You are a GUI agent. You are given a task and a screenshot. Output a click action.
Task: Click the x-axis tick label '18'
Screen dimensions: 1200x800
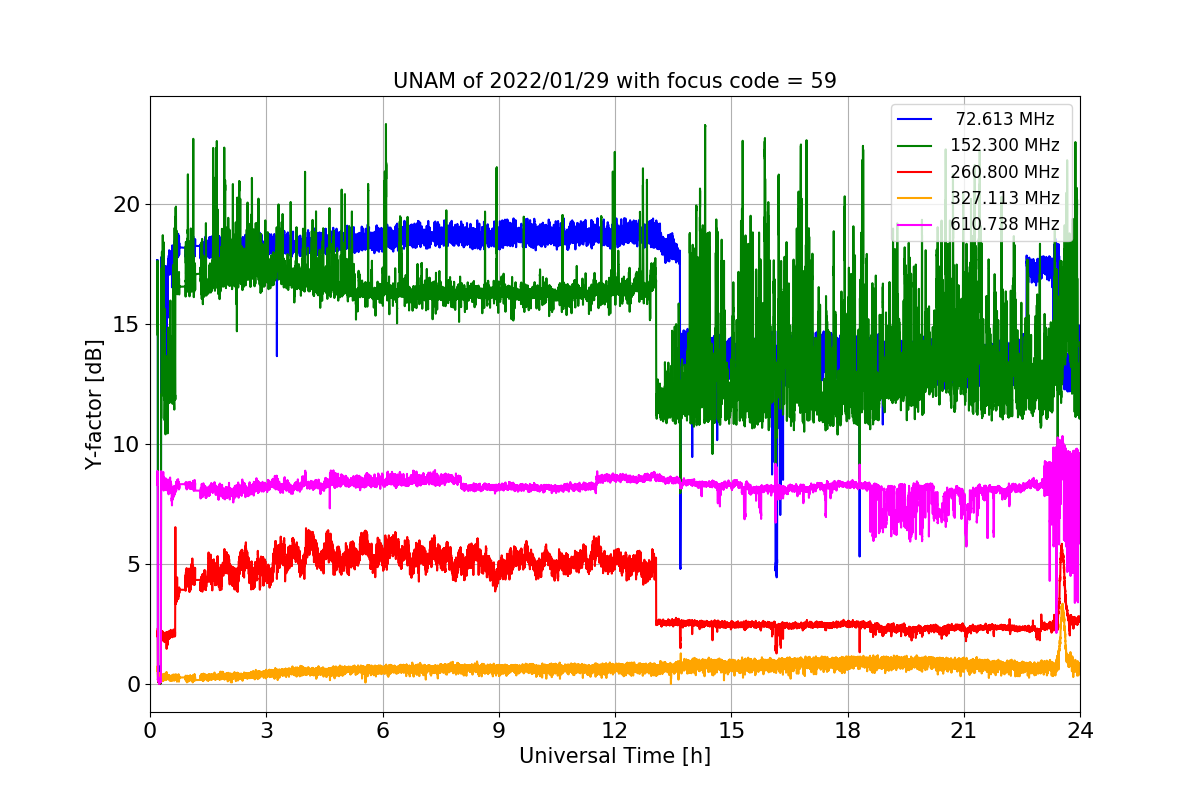coord(847,730)
